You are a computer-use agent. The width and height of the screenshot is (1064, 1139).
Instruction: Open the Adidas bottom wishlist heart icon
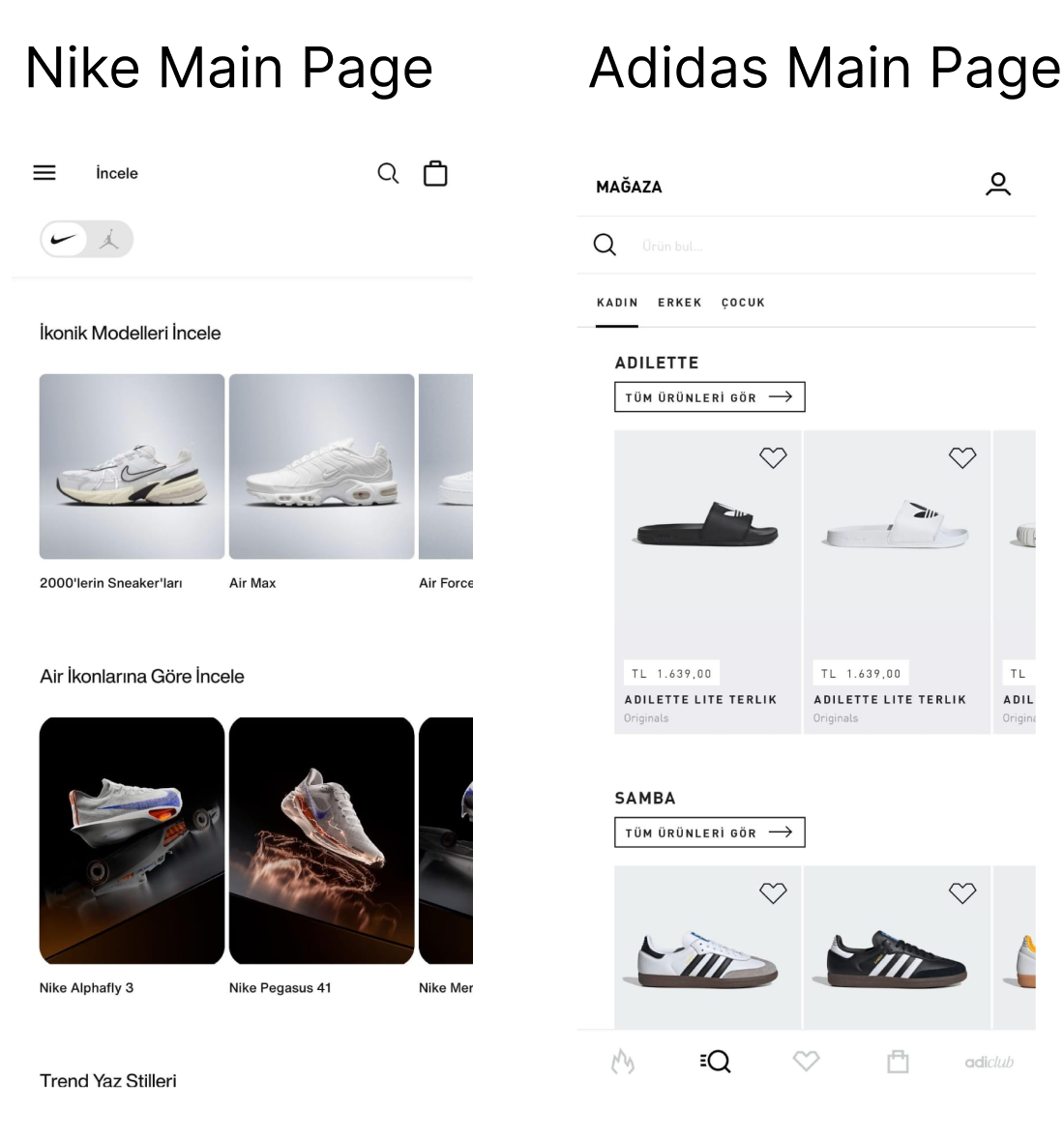coord(806,1062)
